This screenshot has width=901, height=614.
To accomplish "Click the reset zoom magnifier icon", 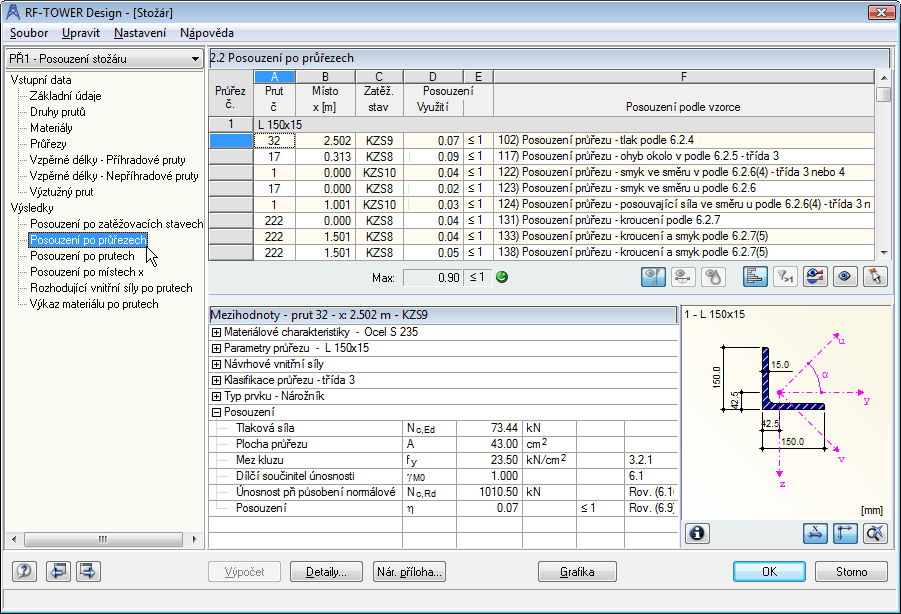I will coord(875,534).
